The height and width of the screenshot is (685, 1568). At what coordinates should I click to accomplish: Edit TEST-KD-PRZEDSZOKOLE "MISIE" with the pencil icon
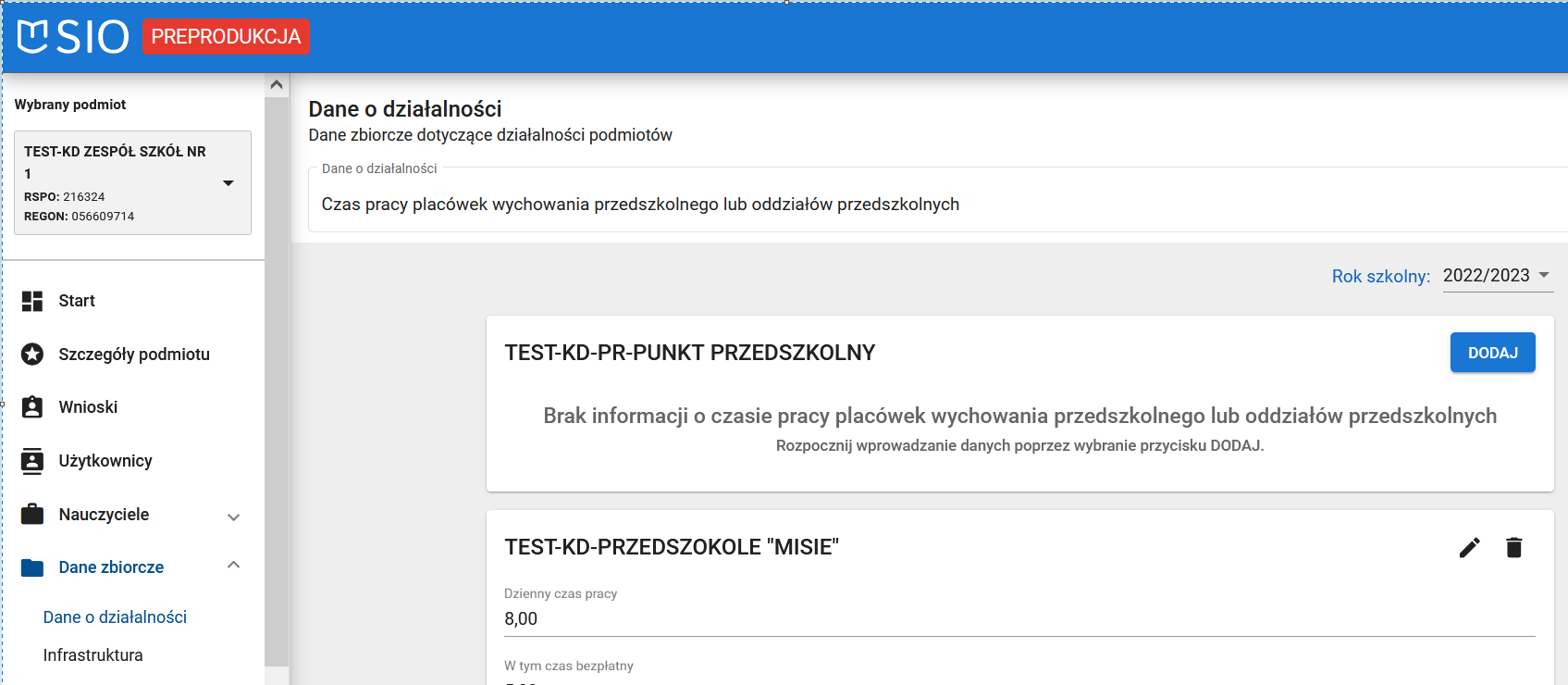(1469, 547)
